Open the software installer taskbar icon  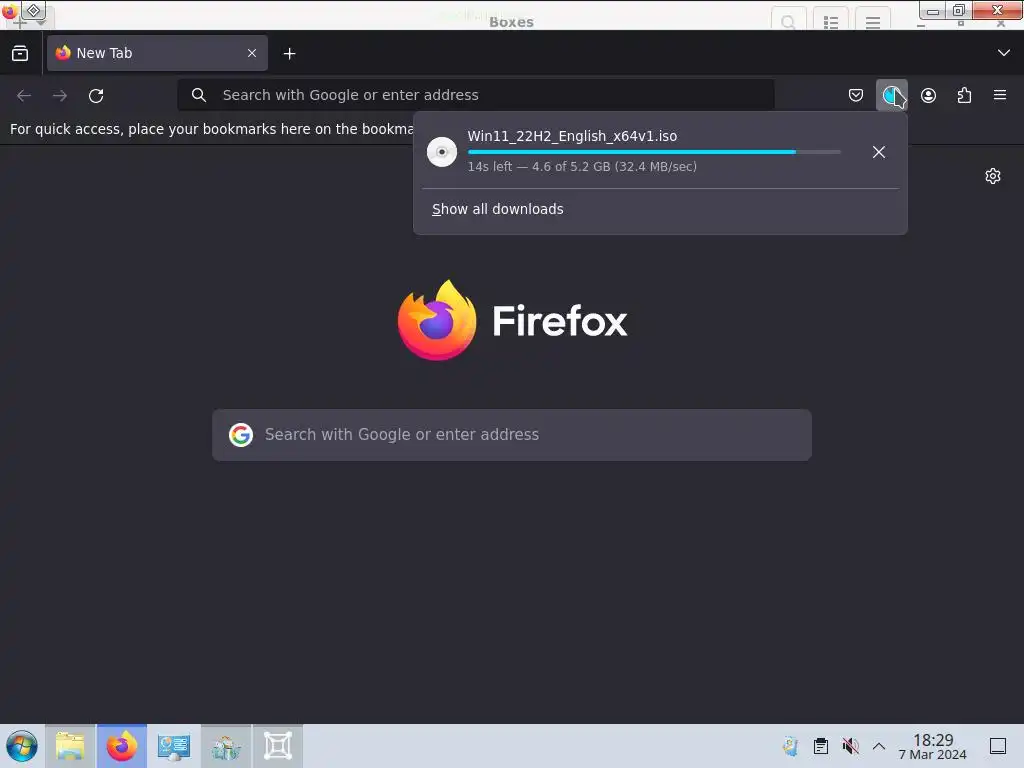click(x=226, y=746)
